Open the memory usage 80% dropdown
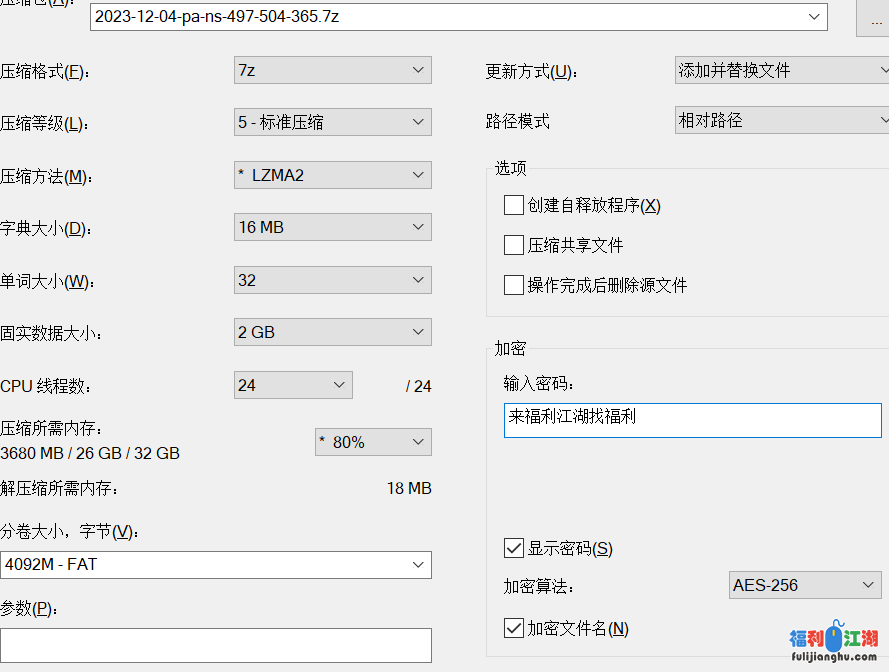The width and height of the screenshot is (889, 672). coord(372,442)
